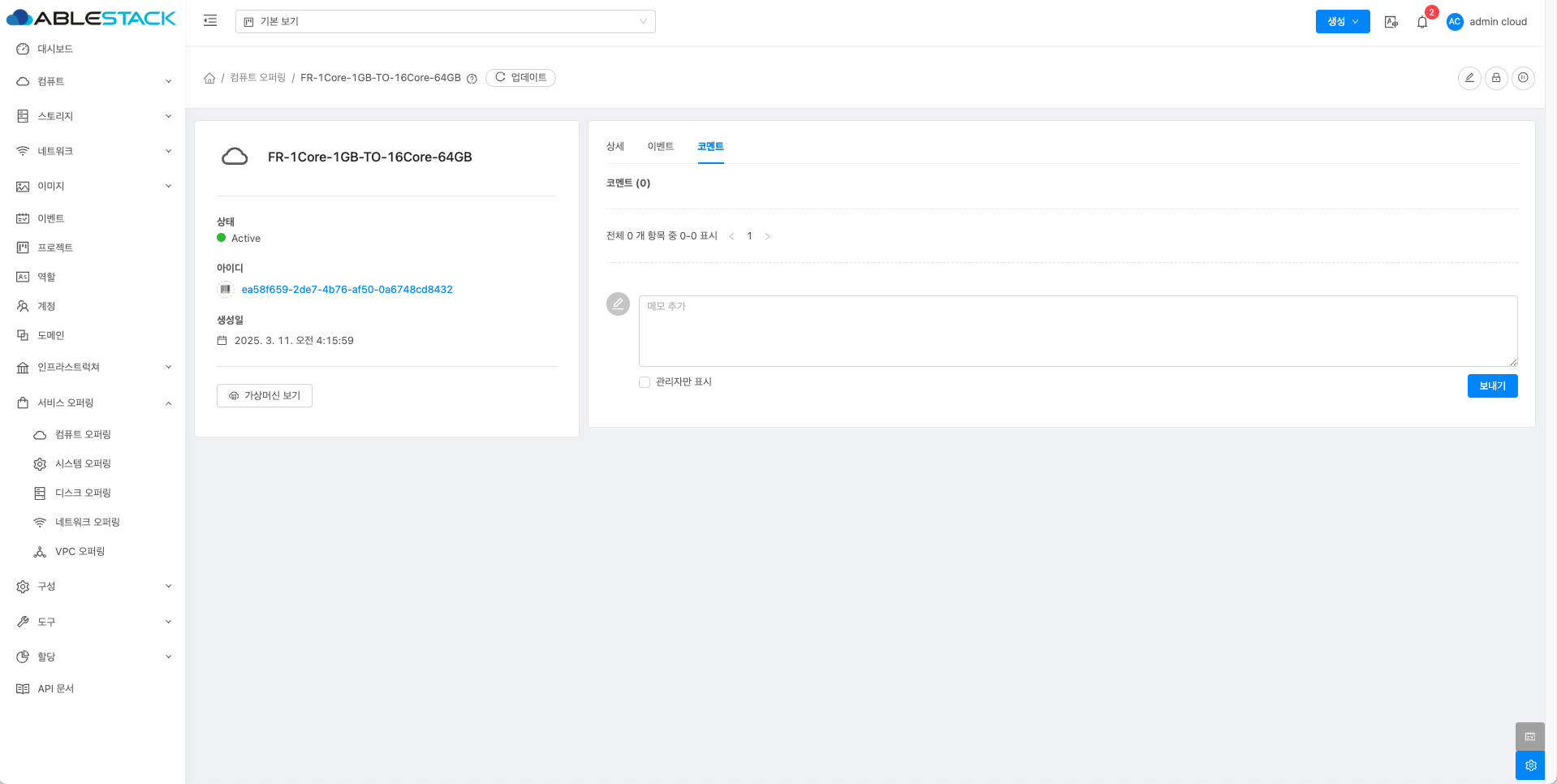Open 컴퓨트 오퍼링 in the sidebar submenu
This screenshot has width=1557, height=784.
click(93, 434)
